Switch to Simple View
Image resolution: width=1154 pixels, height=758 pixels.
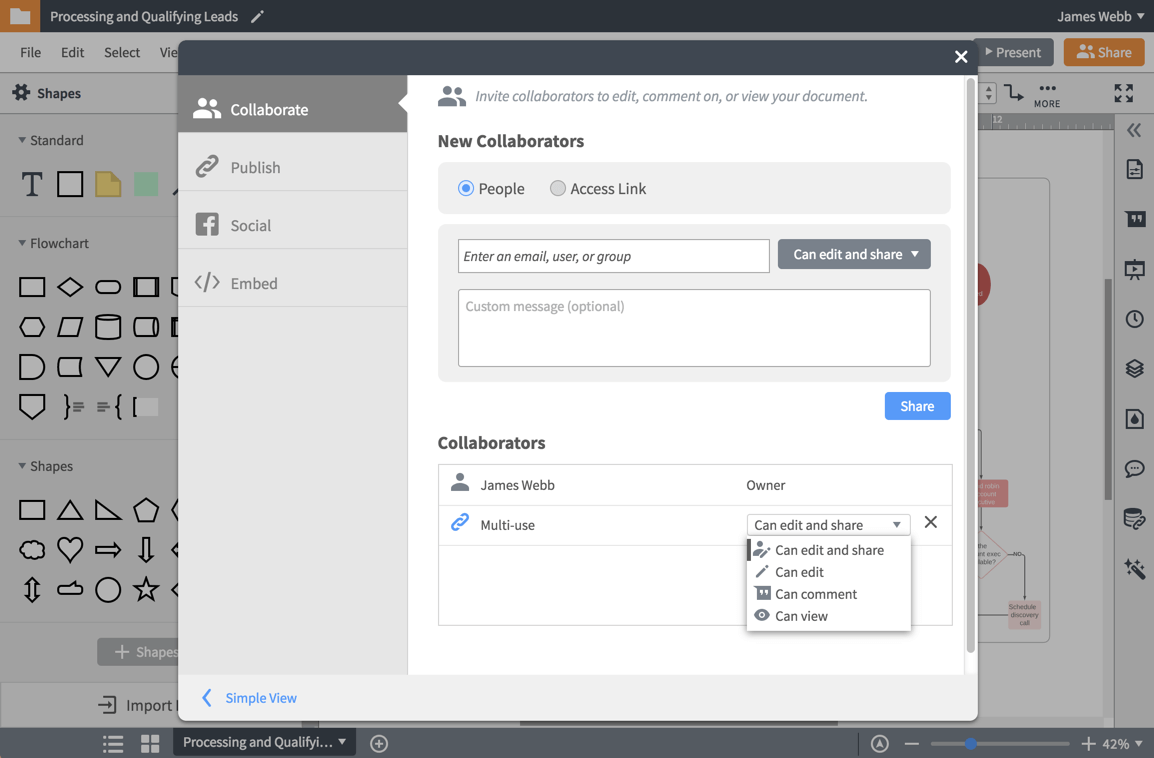(260, 698)
